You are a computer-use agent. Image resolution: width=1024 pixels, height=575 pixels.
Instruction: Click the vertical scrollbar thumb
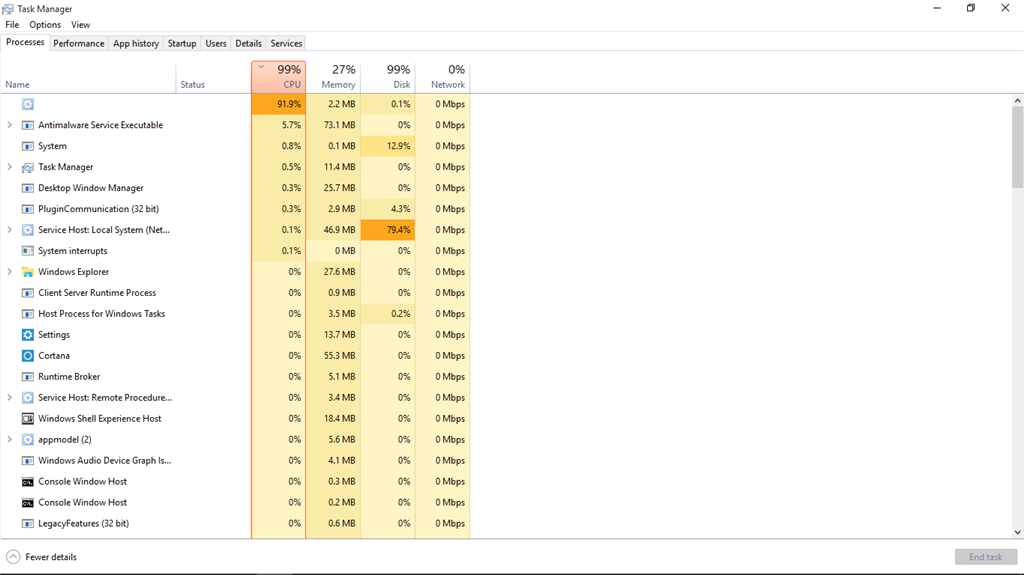point(1017,147)
